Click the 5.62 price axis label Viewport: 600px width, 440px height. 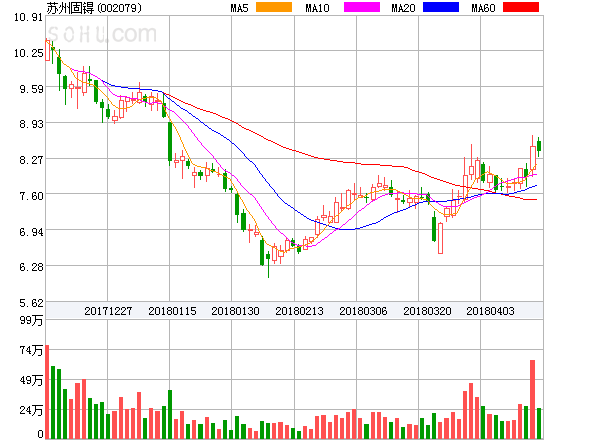(x=31, y=303)
